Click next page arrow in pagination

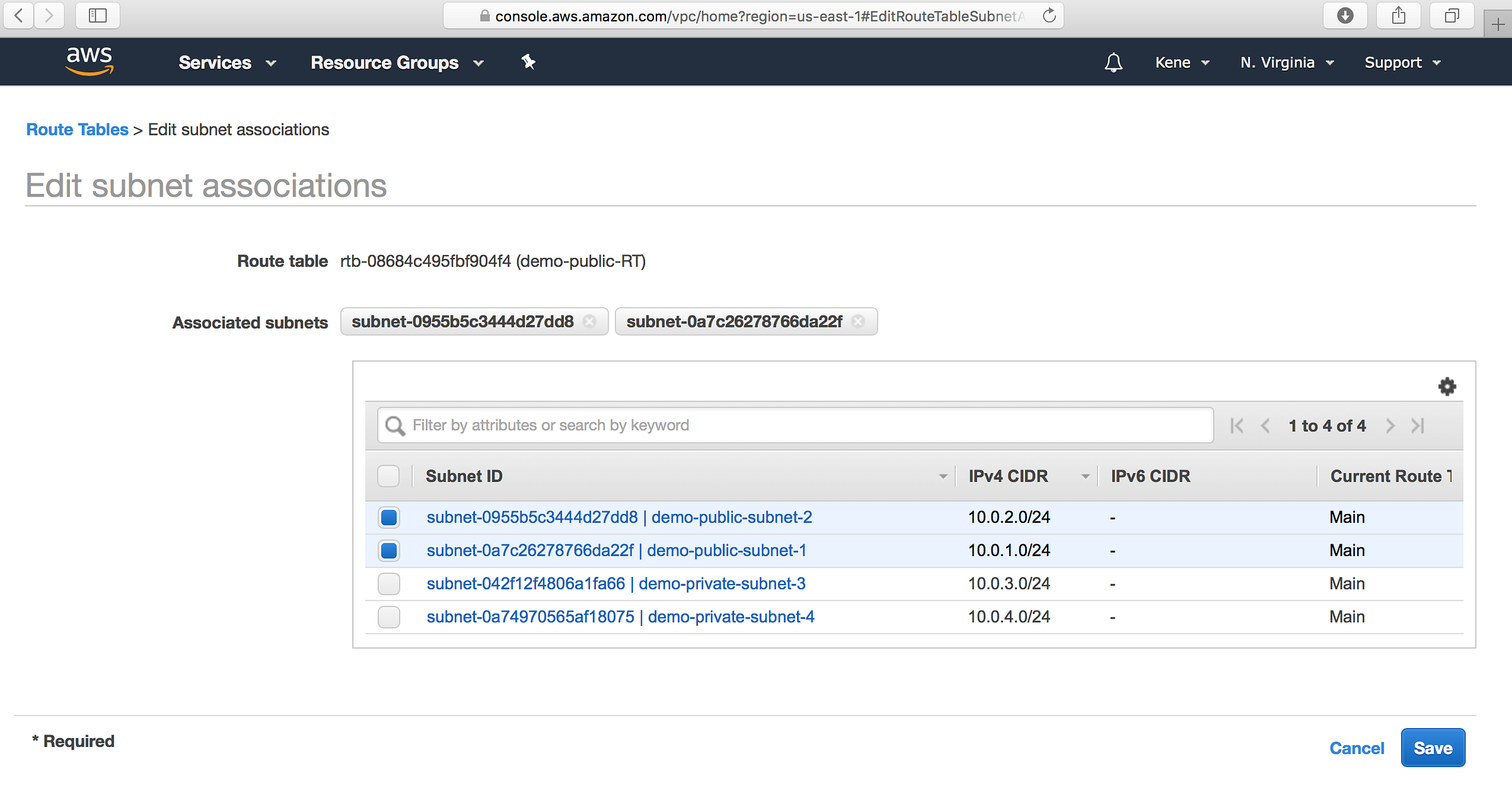[x=1390, y=426]
